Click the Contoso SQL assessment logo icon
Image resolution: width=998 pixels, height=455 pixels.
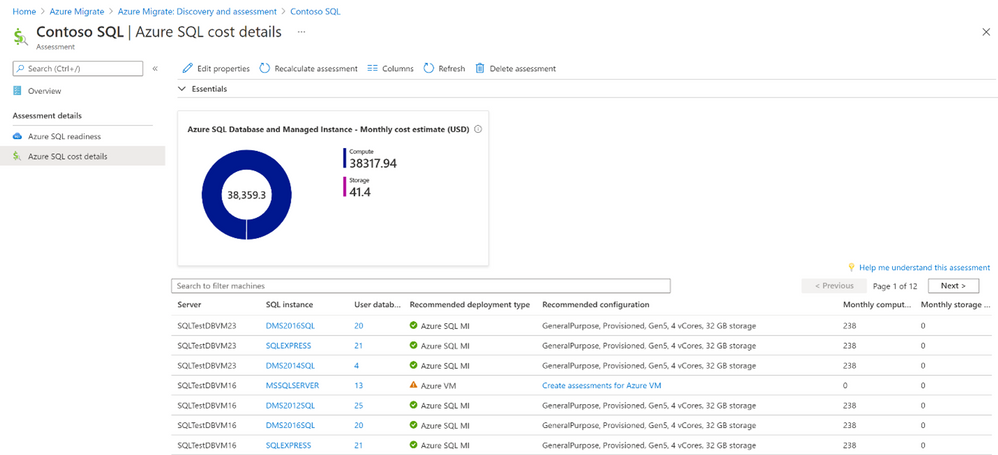click(x=20, y=38)
